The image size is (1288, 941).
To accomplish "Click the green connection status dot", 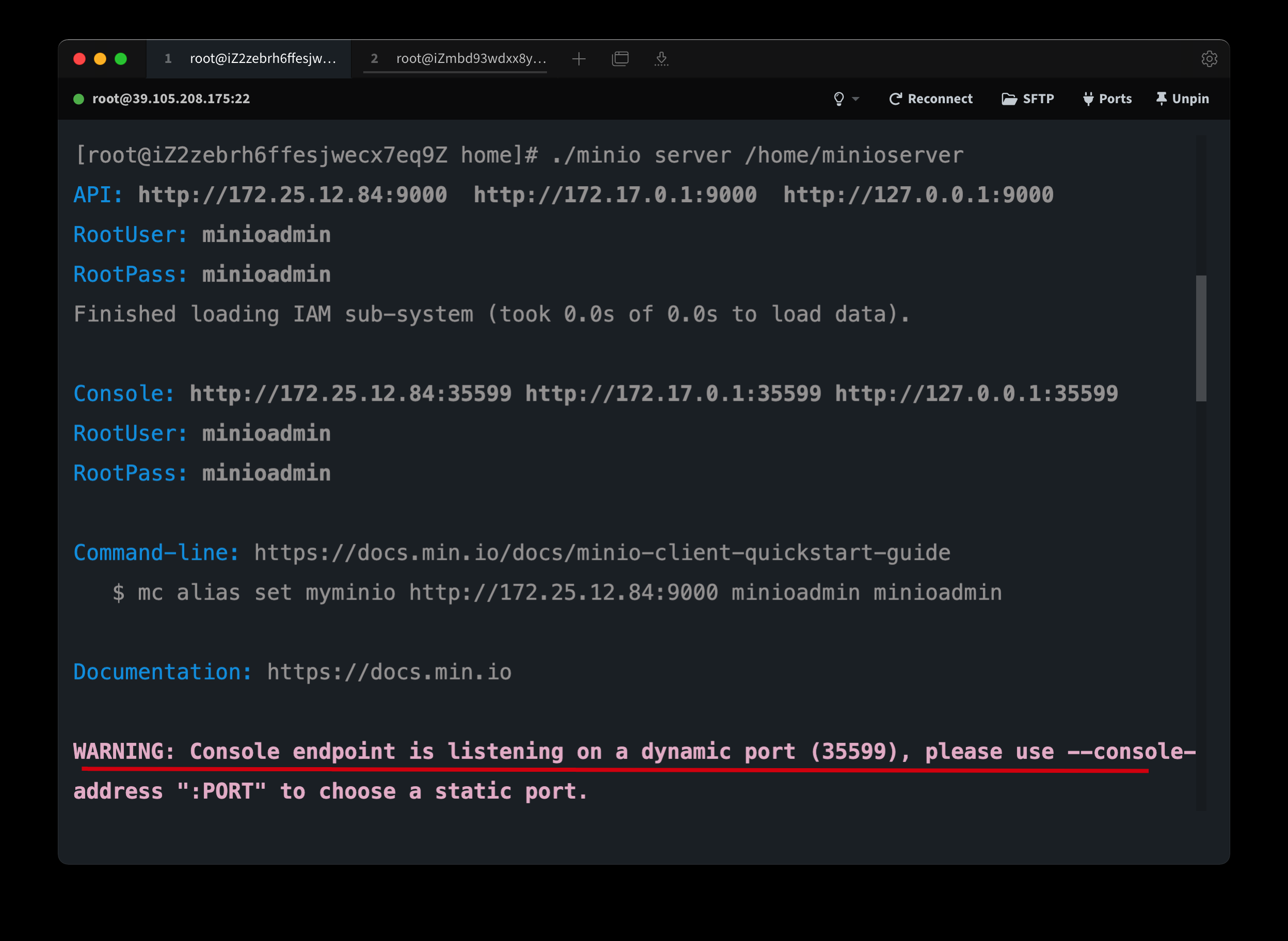I will point(78,99).
